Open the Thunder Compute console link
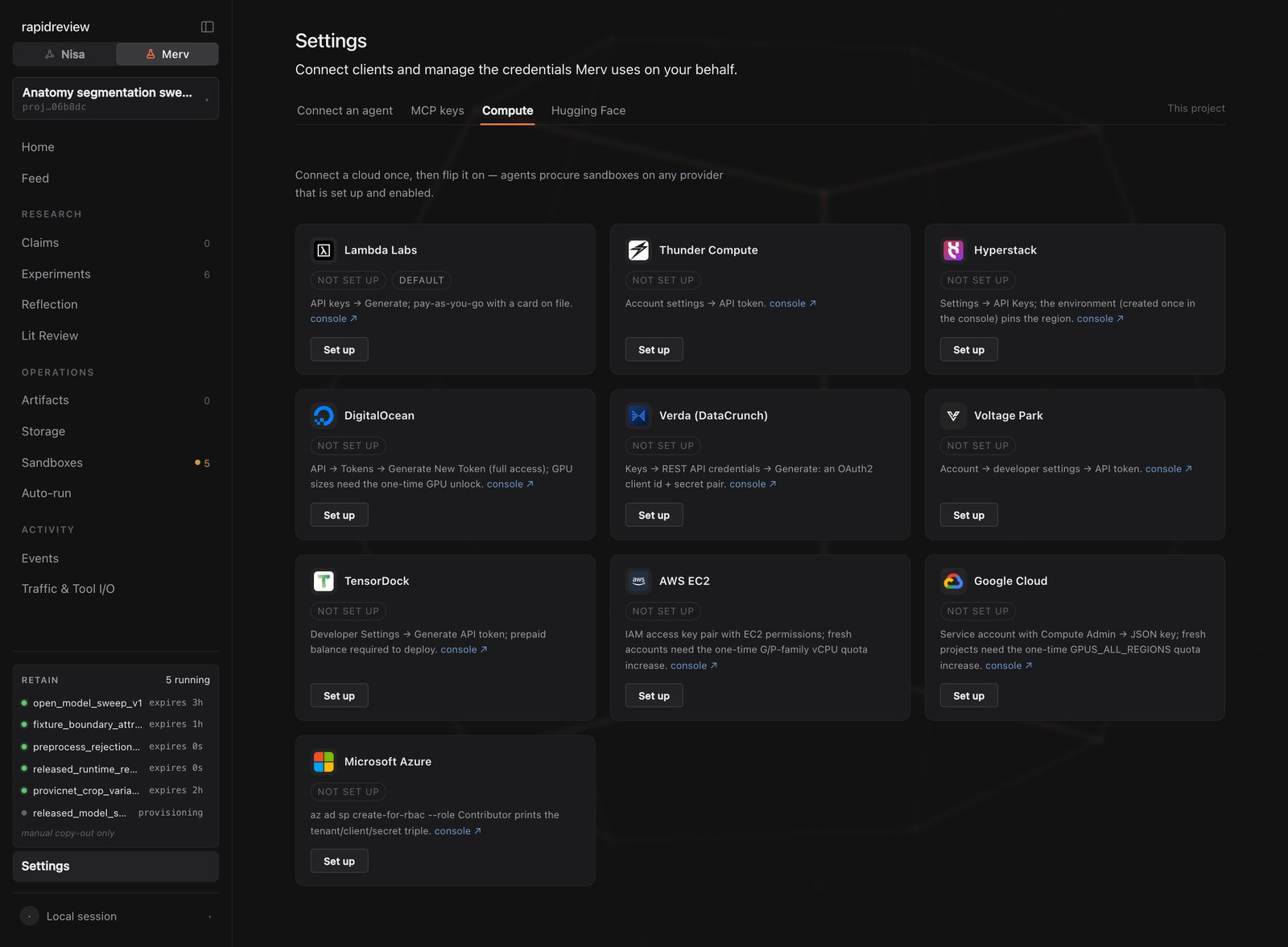Screen dimensions: 1288x947 (793, 304)
